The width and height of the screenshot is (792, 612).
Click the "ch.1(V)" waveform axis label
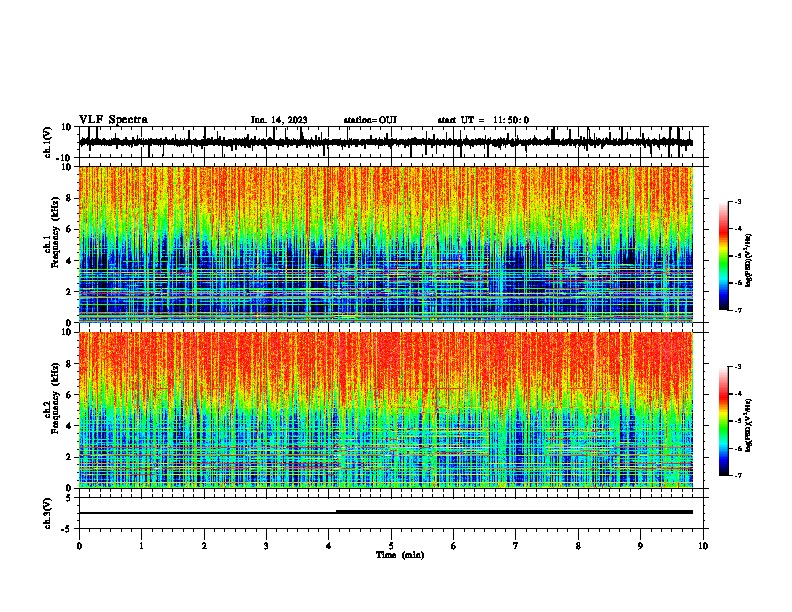pyautogui.click(x=48, y=142)
